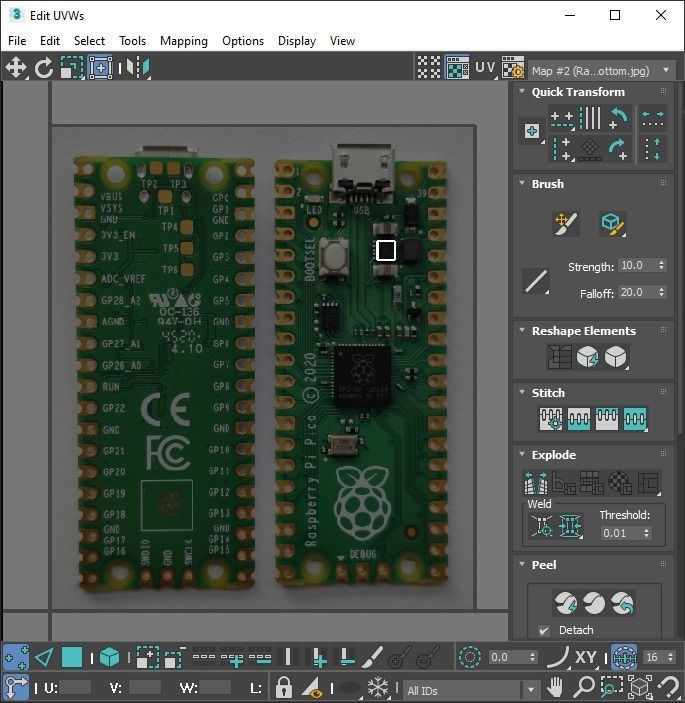The height and width of the screenshot is (703, 685).
Task: Activate Freeform Mode tool
Action: [x=100, y=68]
